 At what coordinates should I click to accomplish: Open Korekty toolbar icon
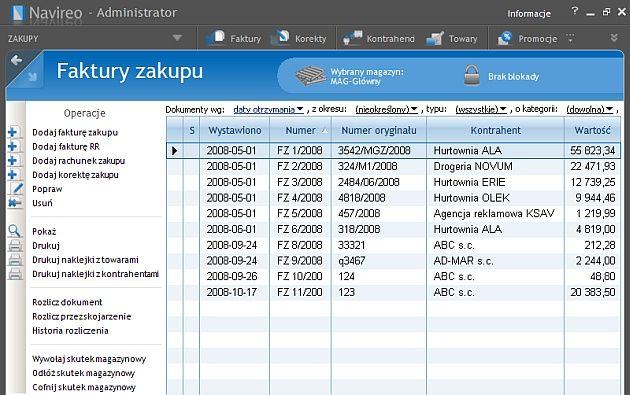pos(280,38)
